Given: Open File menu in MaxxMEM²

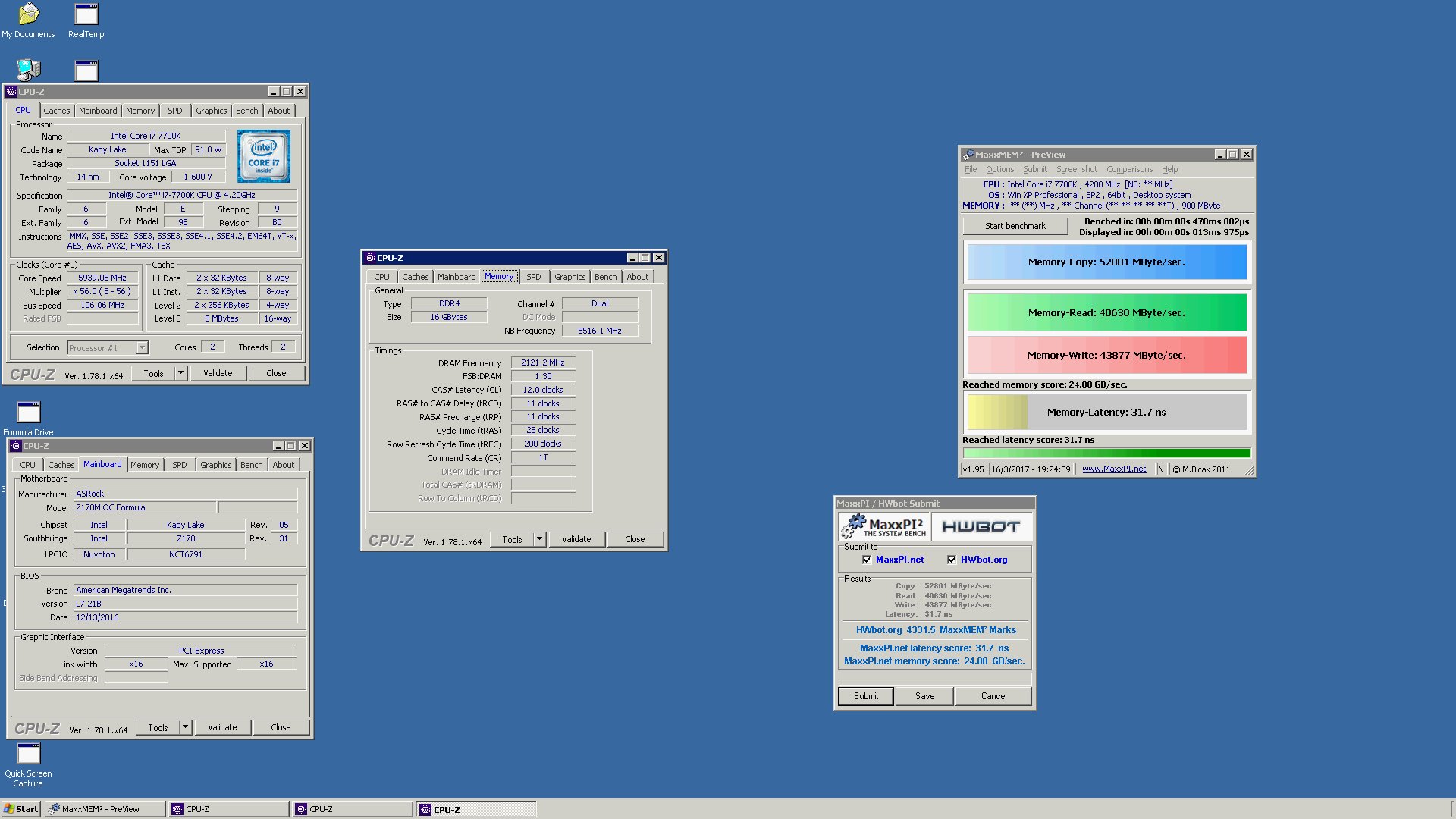Looking at the screenshot, I should point(971,170).
